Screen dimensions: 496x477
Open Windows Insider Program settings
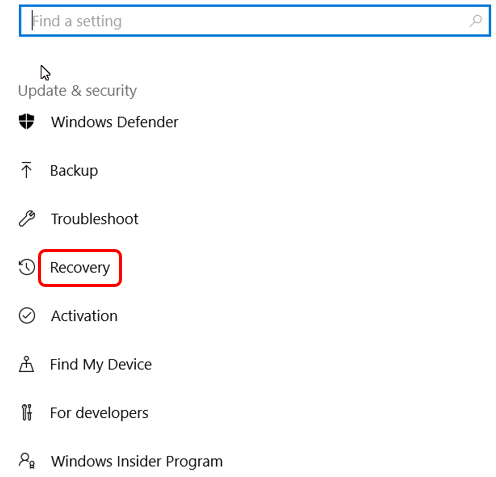[137, 461]
